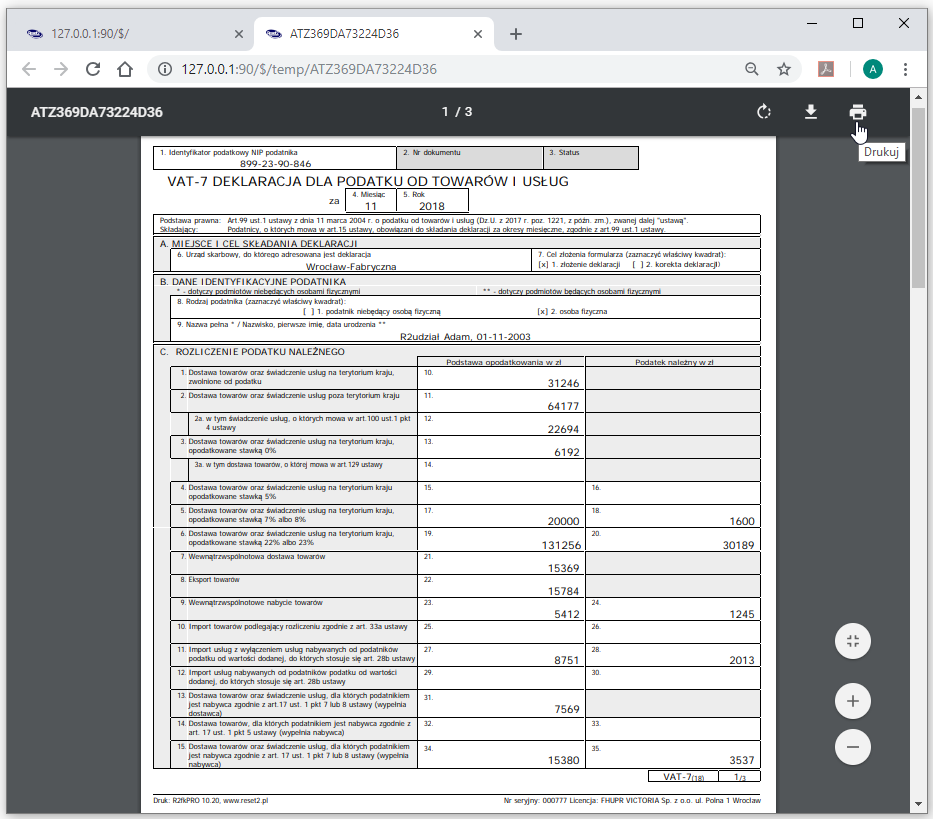The image size is (933, 819).
Task: Click the document title in the PDF toolbar
Action: [x=96, y=112]
